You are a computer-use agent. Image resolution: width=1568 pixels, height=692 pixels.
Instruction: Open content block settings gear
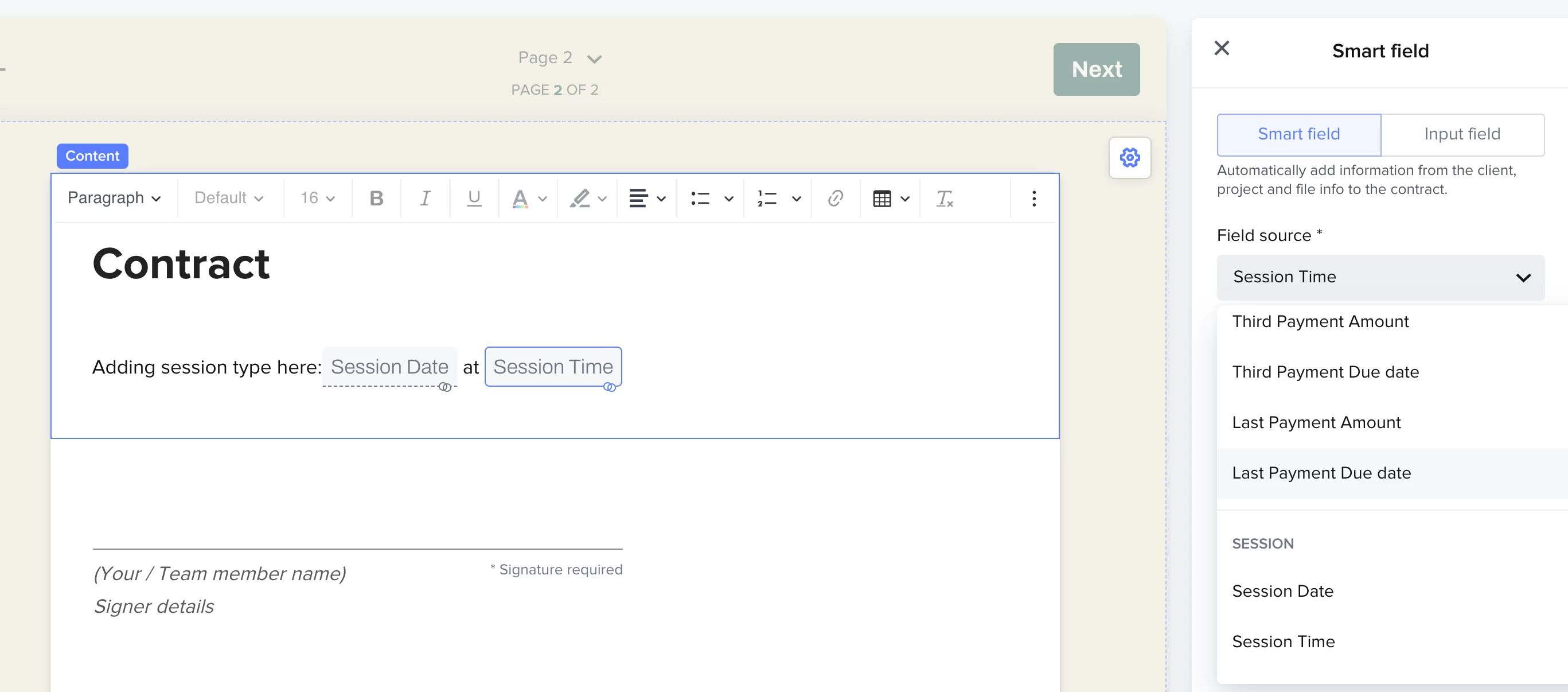(1130, 158)
